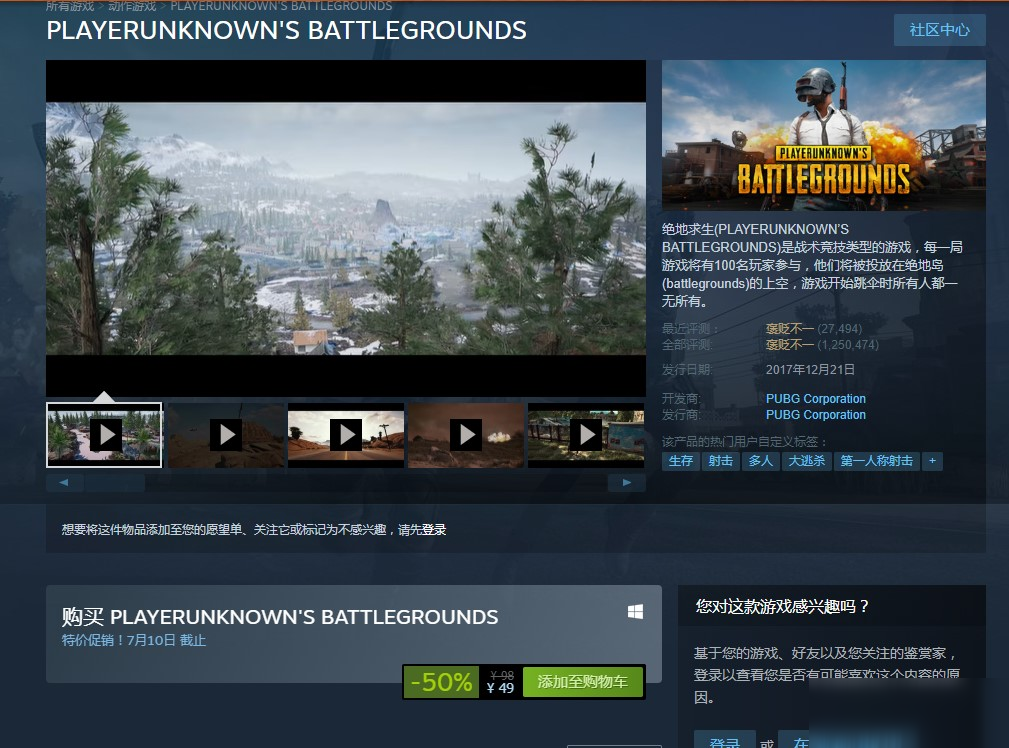Open the 社区中心 community hub
The image size is (1009, 748).
pos(939,30)
